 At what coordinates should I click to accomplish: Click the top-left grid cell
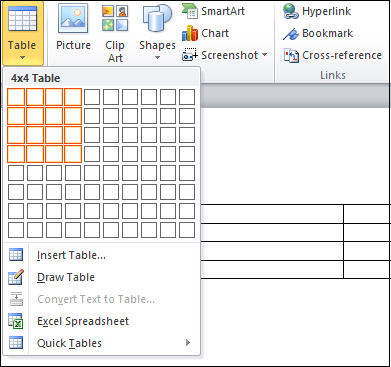point(16,97)
